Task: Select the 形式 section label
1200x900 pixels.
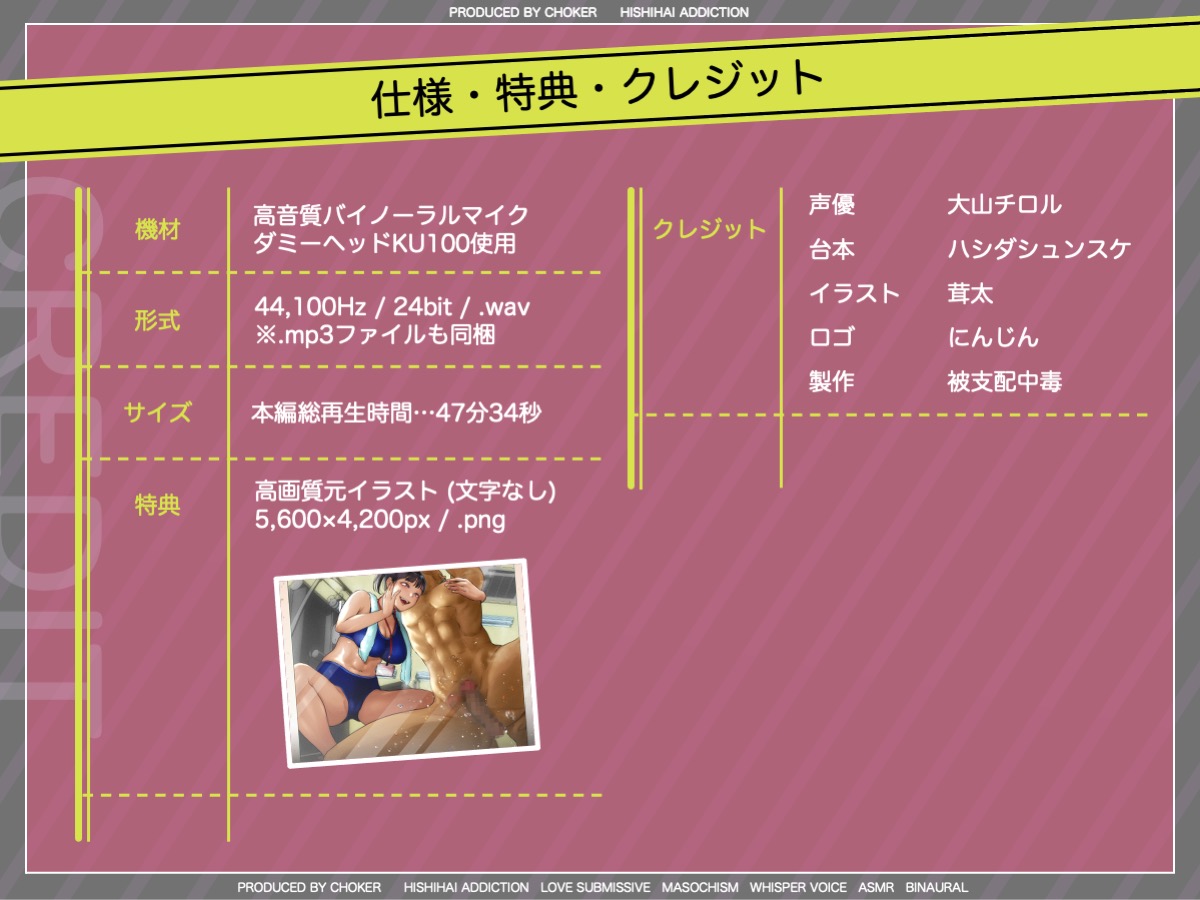Action: coord(157,321)
